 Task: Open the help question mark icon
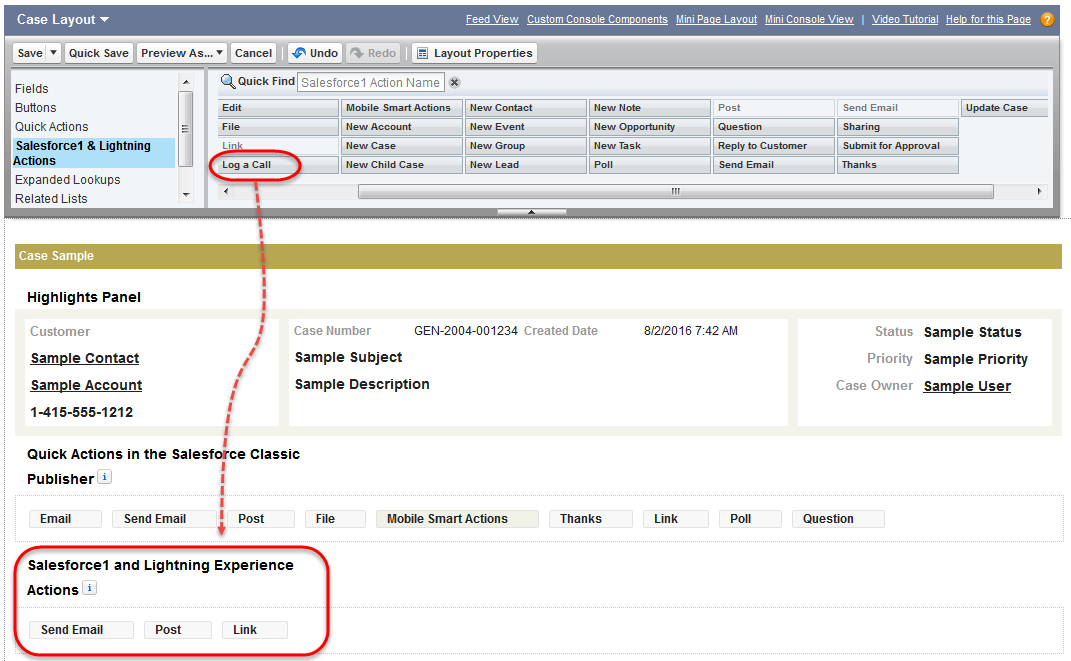1046,20
